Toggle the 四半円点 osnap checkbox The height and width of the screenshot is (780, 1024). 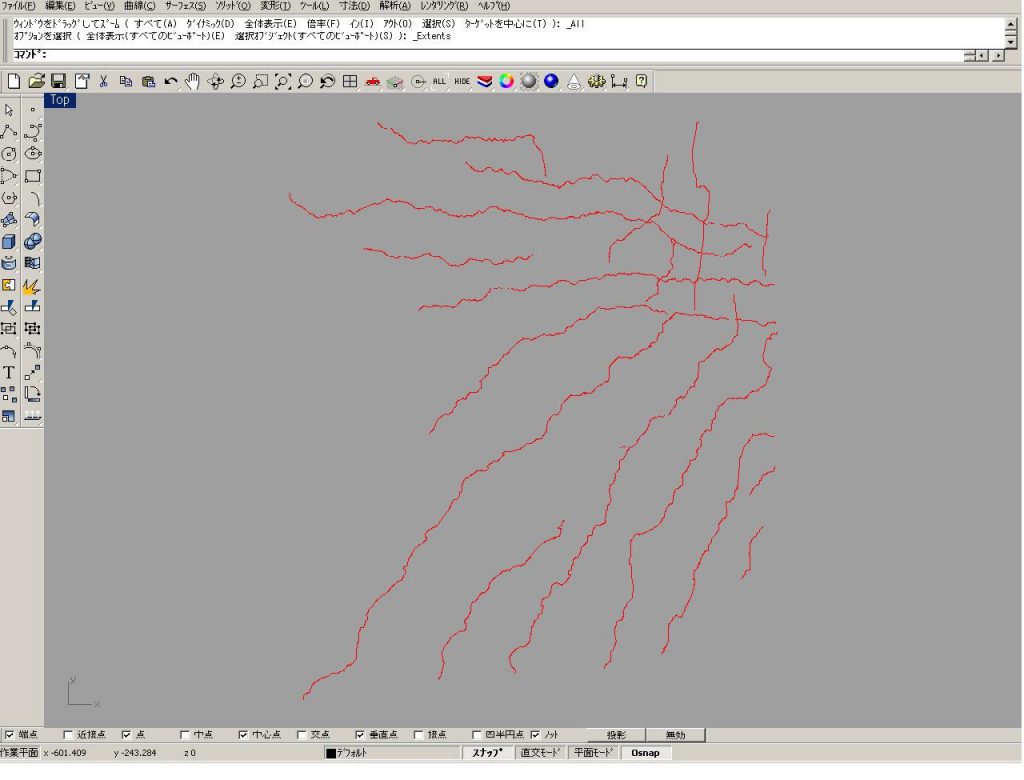tap(477, 735)
